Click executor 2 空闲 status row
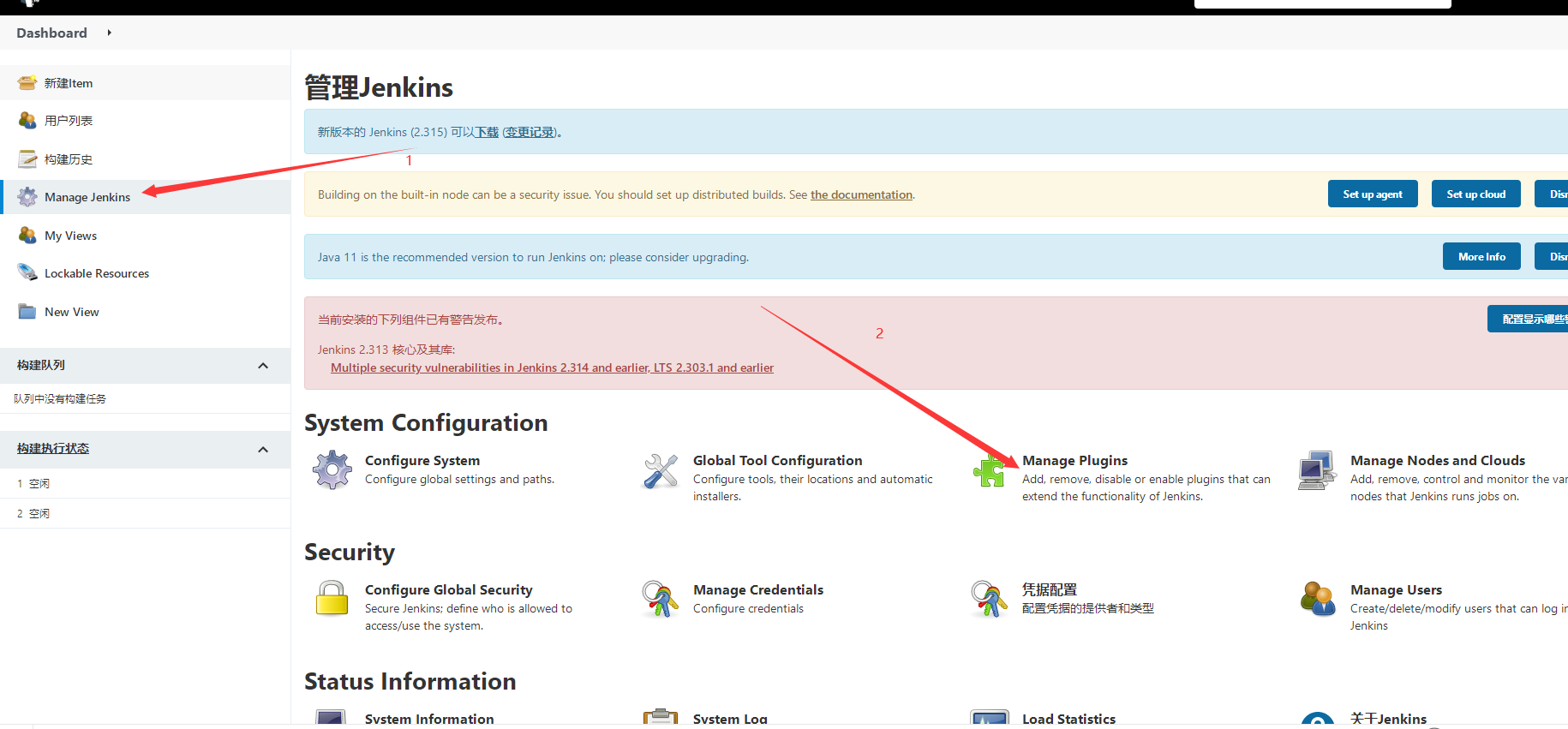Viewport: 1568px width, 729px height. [x=146, y=513]
